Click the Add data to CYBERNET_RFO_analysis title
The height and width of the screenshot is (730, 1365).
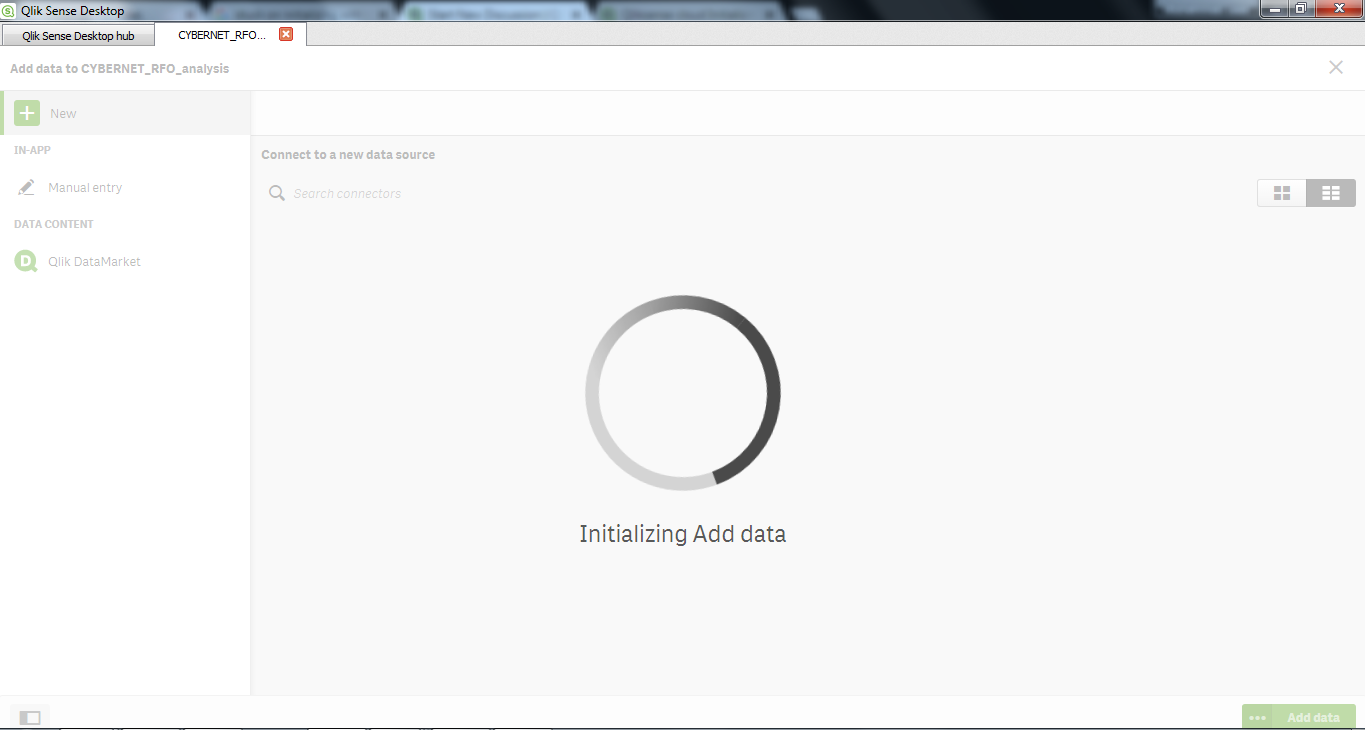[119, 69]
